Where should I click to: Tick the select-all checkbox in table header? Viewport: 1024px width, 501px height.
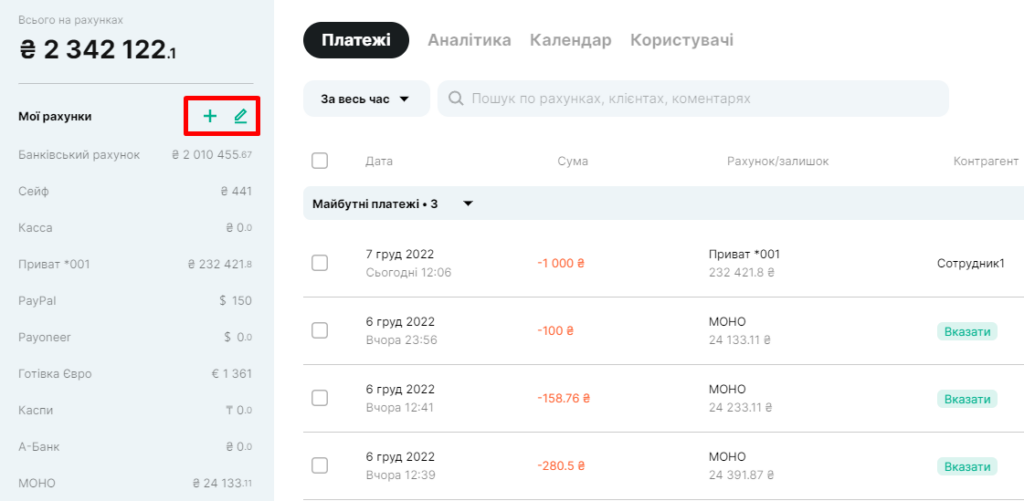pyautogui.click(x=320, y=161)
